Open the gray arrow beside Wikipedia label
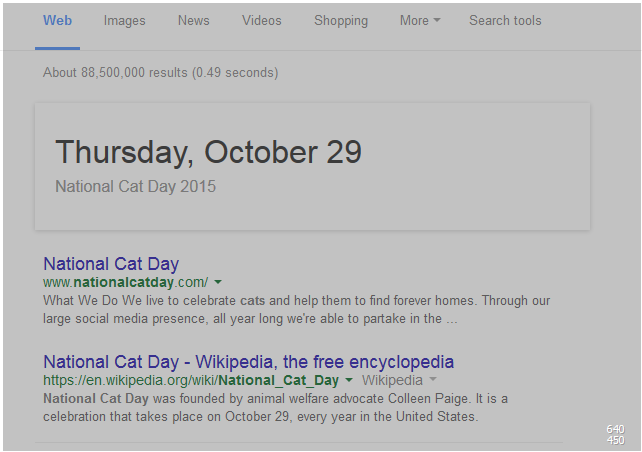The image size is (642, 452). tap(433, 380)
